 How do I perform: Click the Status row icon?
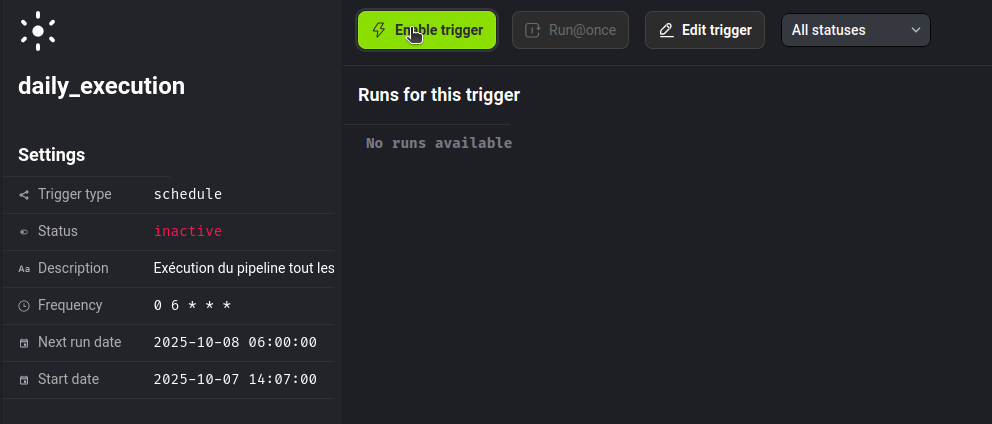(x=24, y=232)
